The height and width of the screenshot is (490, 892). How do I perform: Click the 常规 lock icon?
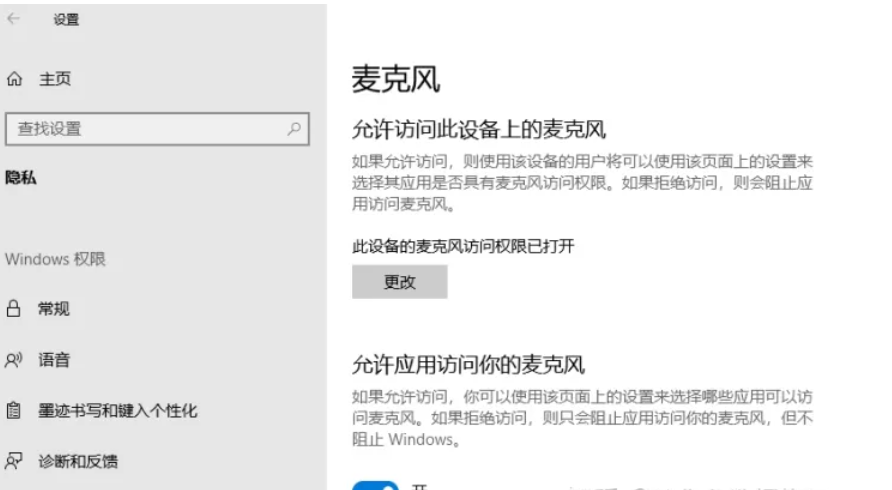pos(14,309)
